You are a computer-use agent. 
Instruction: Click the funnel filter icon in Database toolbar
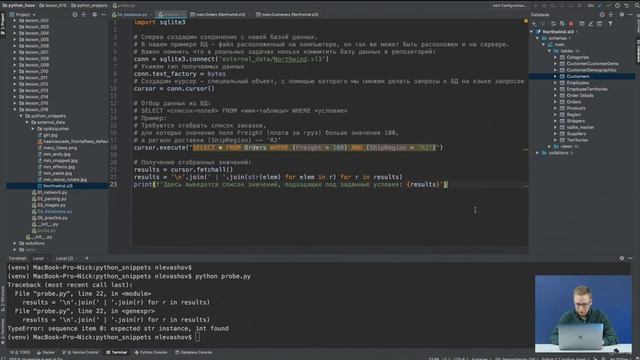tap(610, 24)
